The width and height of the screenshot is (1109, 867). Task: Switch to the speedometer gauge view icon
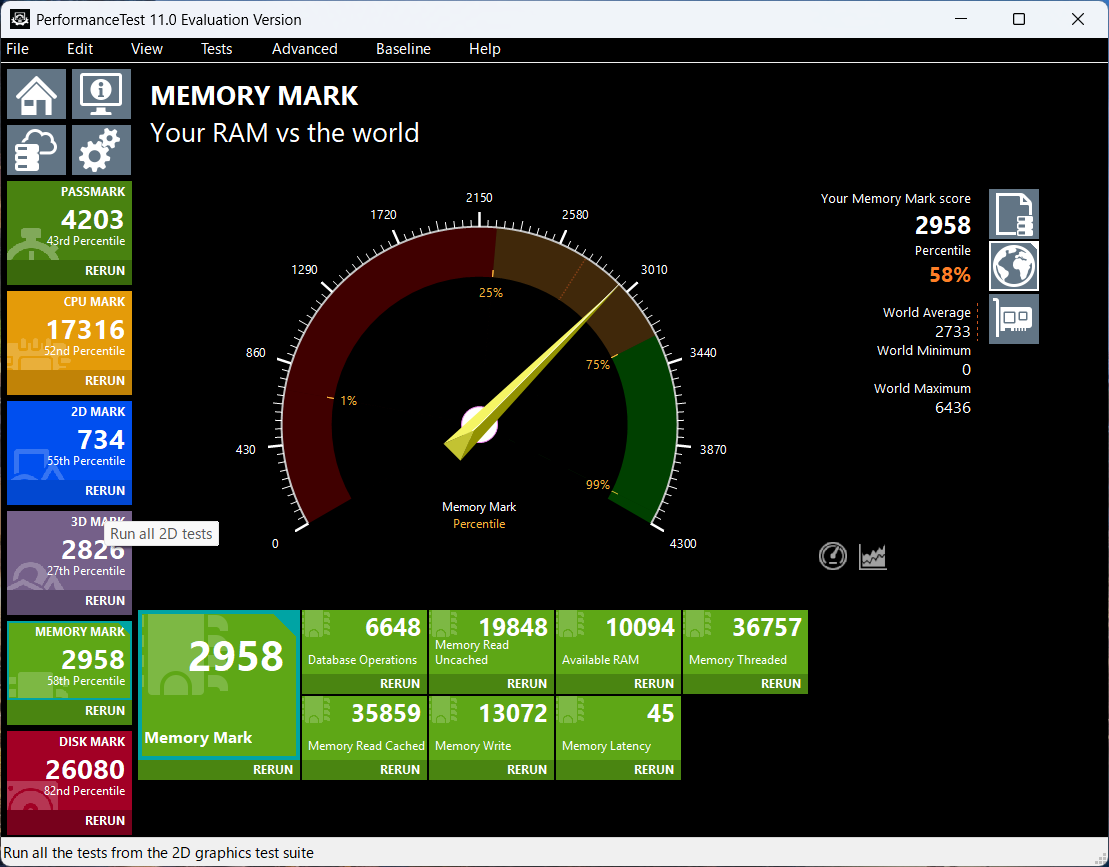tap(833, 556)
